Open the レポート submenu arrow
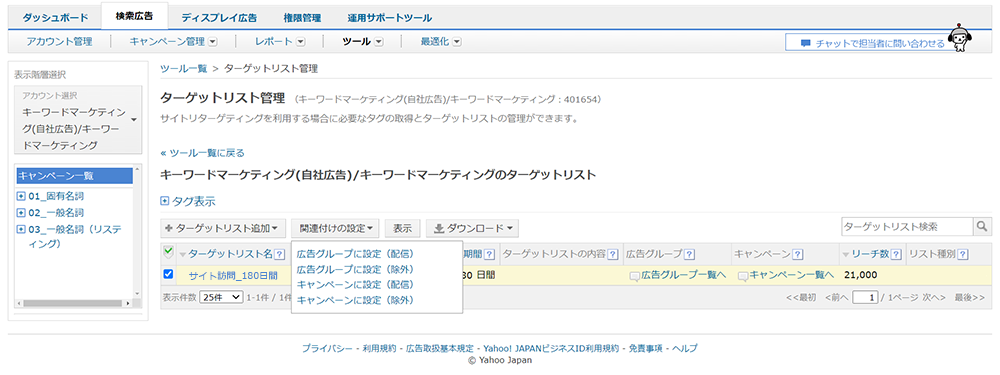The image size is (1000, 375). tap(300, 41)
